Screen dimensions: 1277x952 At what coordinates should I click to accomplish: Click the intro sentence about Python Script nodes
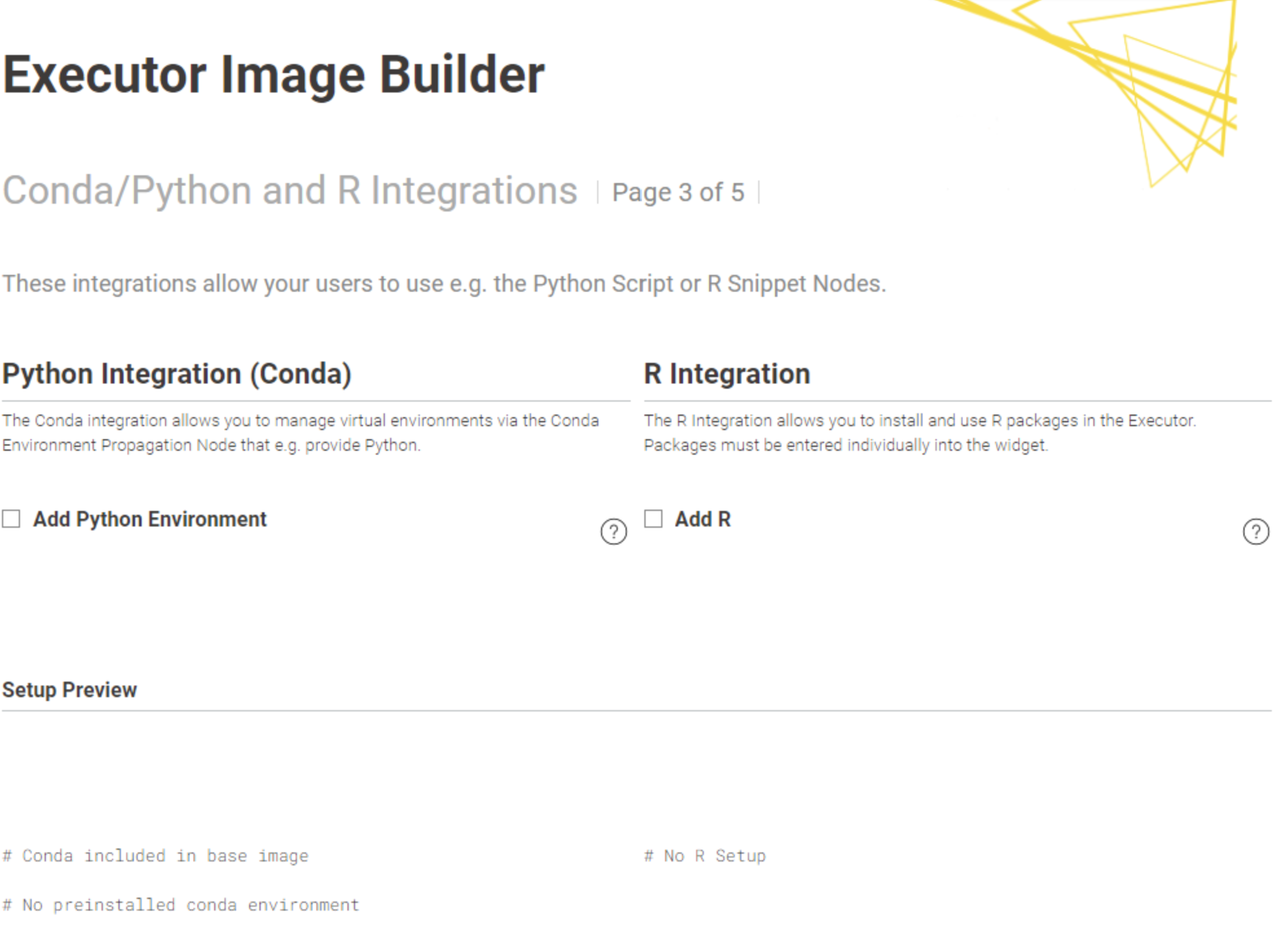(444, 284)
